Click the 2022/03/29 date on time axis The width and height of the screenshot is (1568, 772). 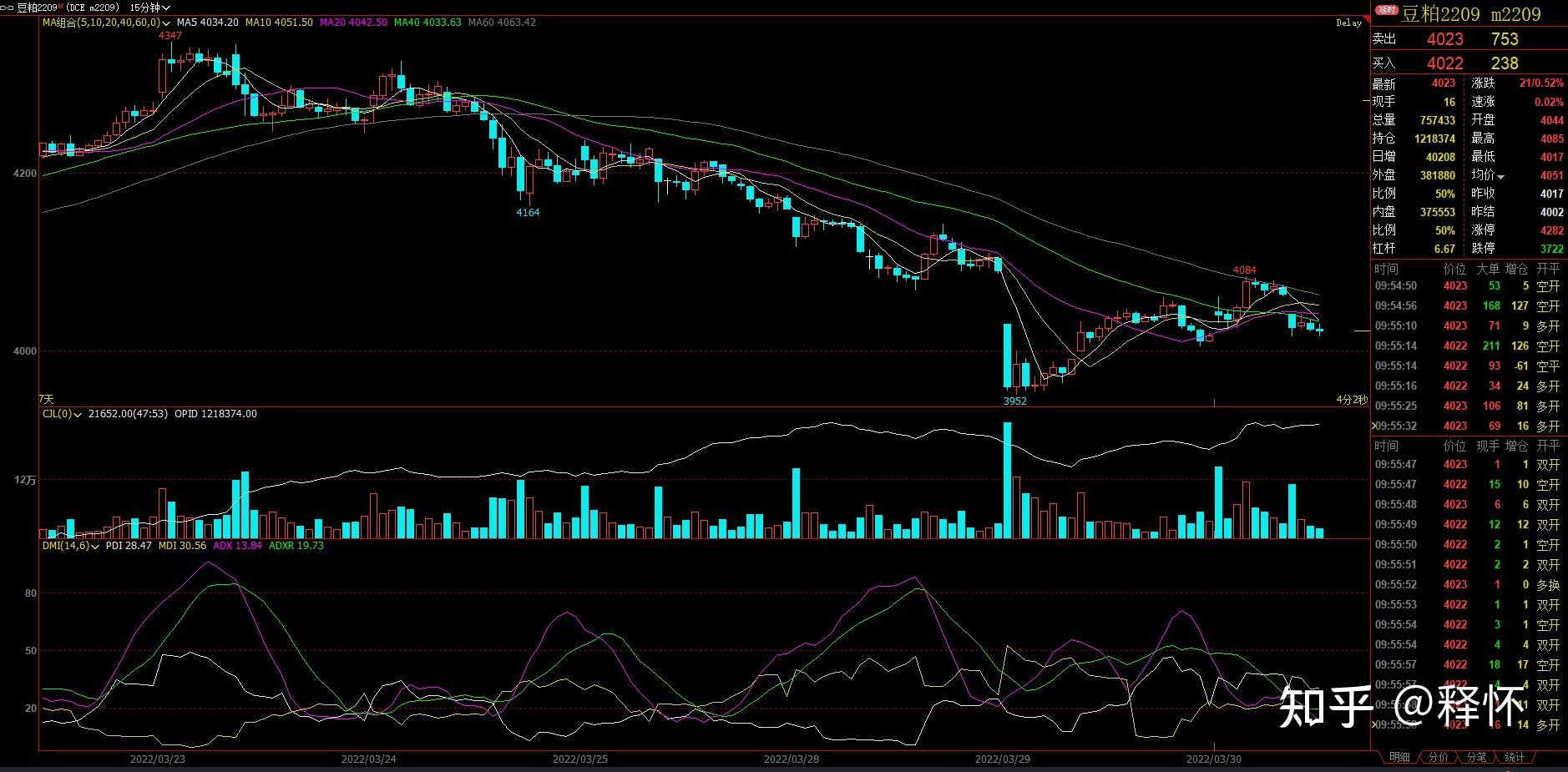pos(1003,759)
